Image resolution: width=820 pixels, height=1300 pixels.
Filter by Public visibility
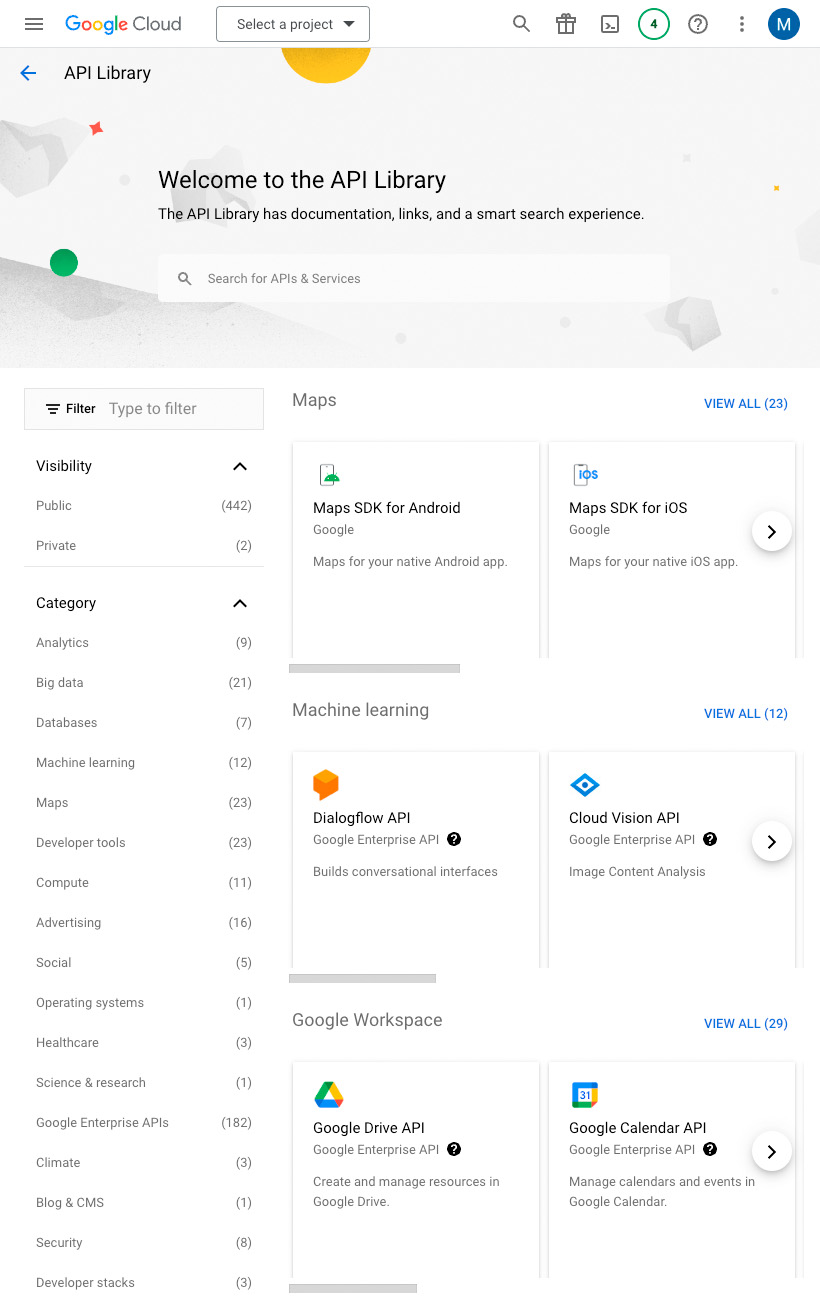click(x=144, y=506)
